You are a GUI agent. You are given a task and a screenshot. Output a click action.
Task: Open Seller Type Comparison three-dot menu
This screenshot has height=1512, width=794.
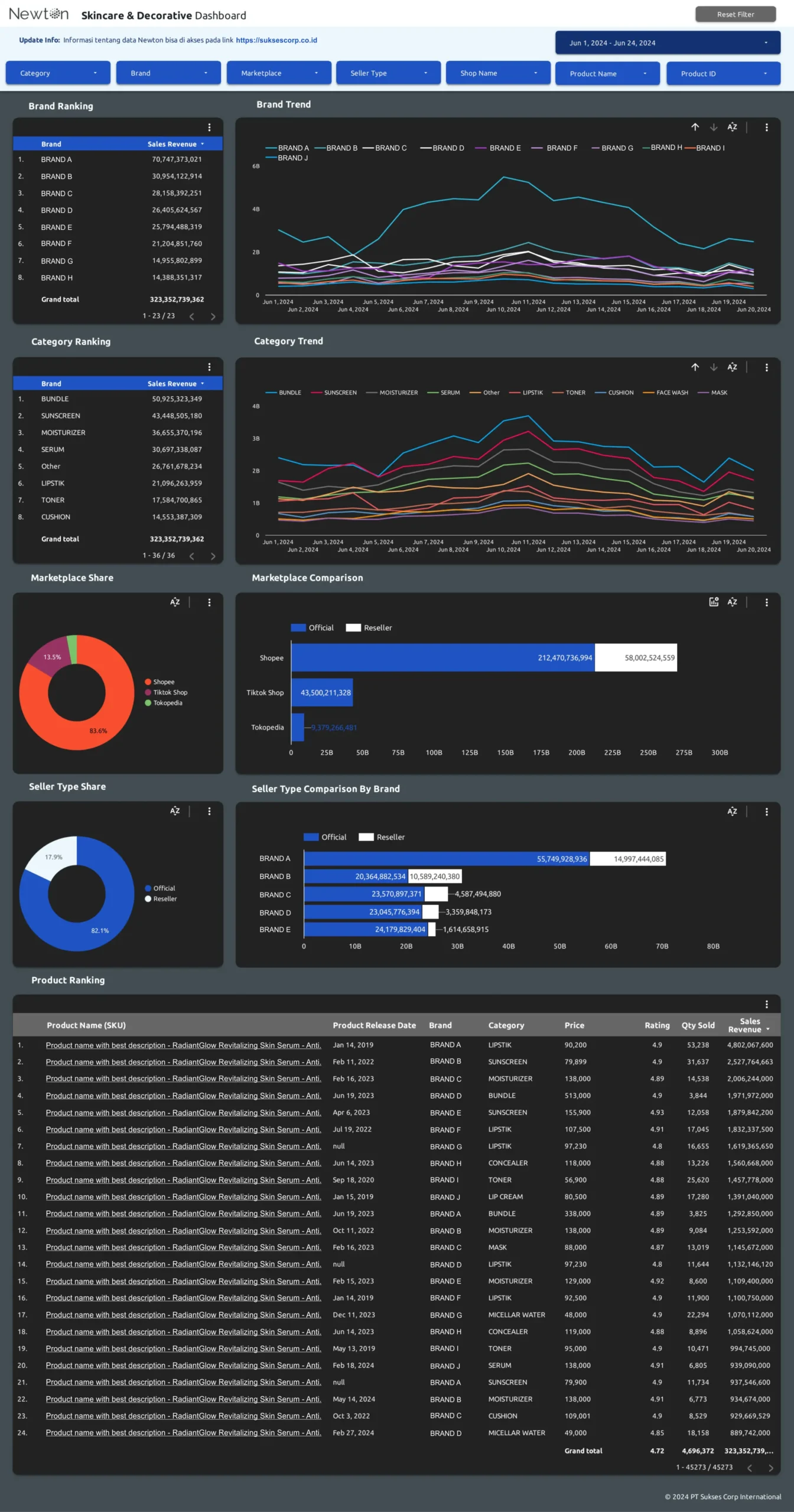pyautogui.click(x=767, y=812)
